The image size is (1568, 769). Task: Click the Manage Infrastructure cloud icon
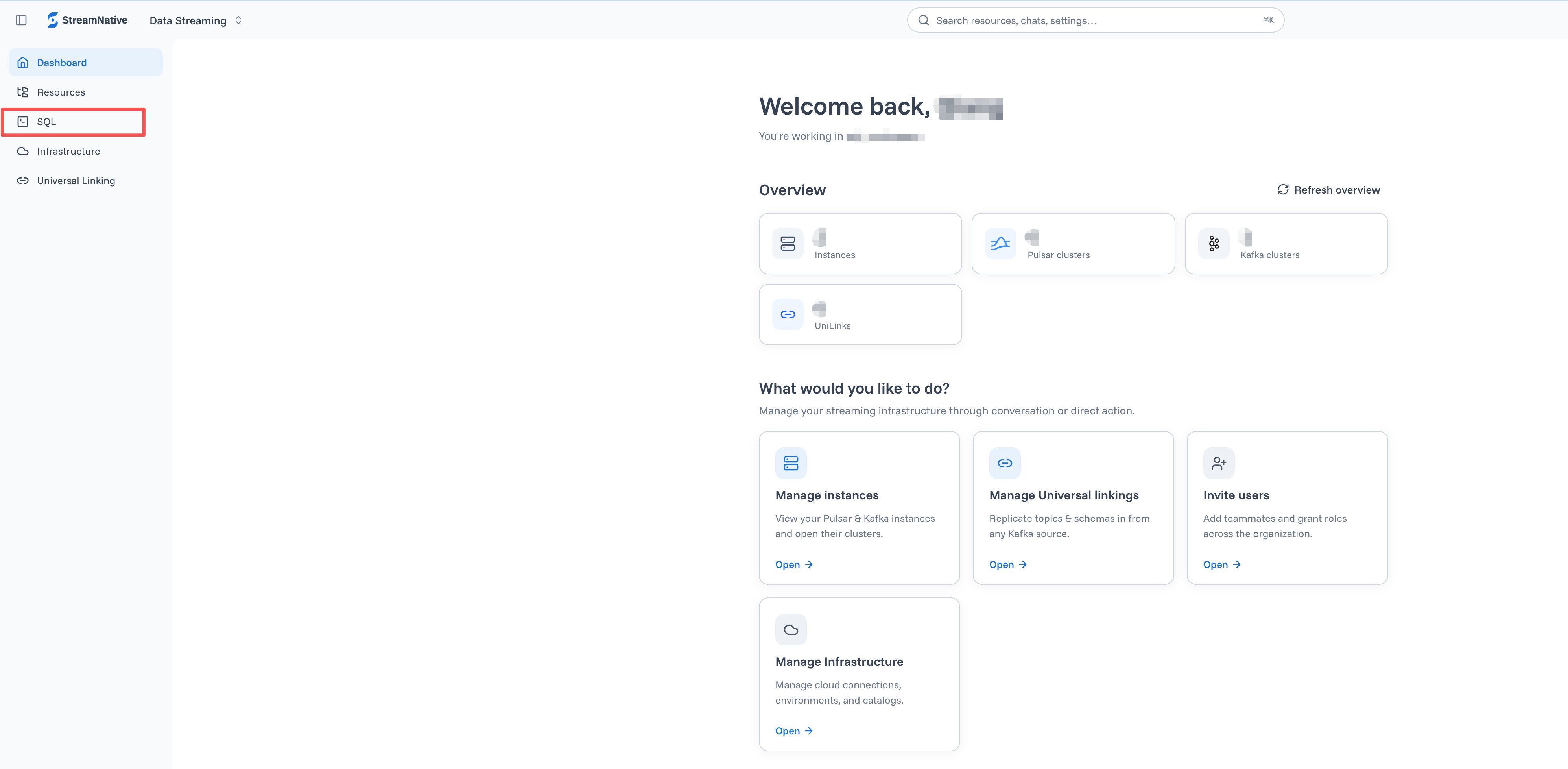point(791,630)
